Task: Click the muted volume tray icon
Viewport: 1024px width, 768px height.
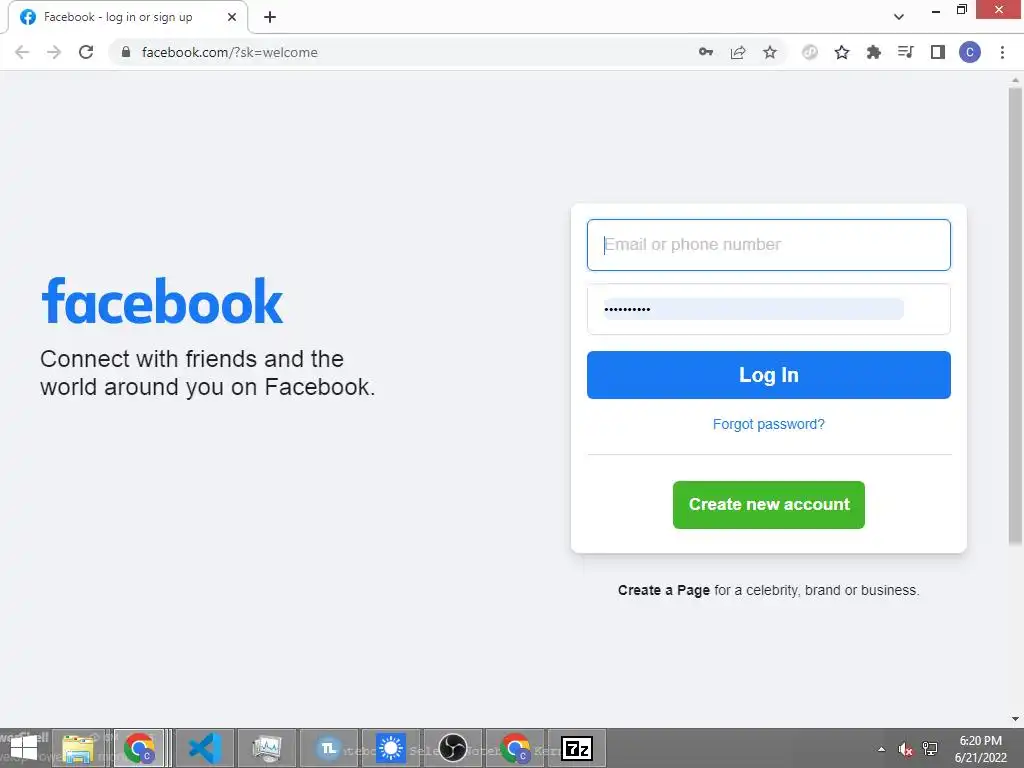Action: [x=905, y=749]
